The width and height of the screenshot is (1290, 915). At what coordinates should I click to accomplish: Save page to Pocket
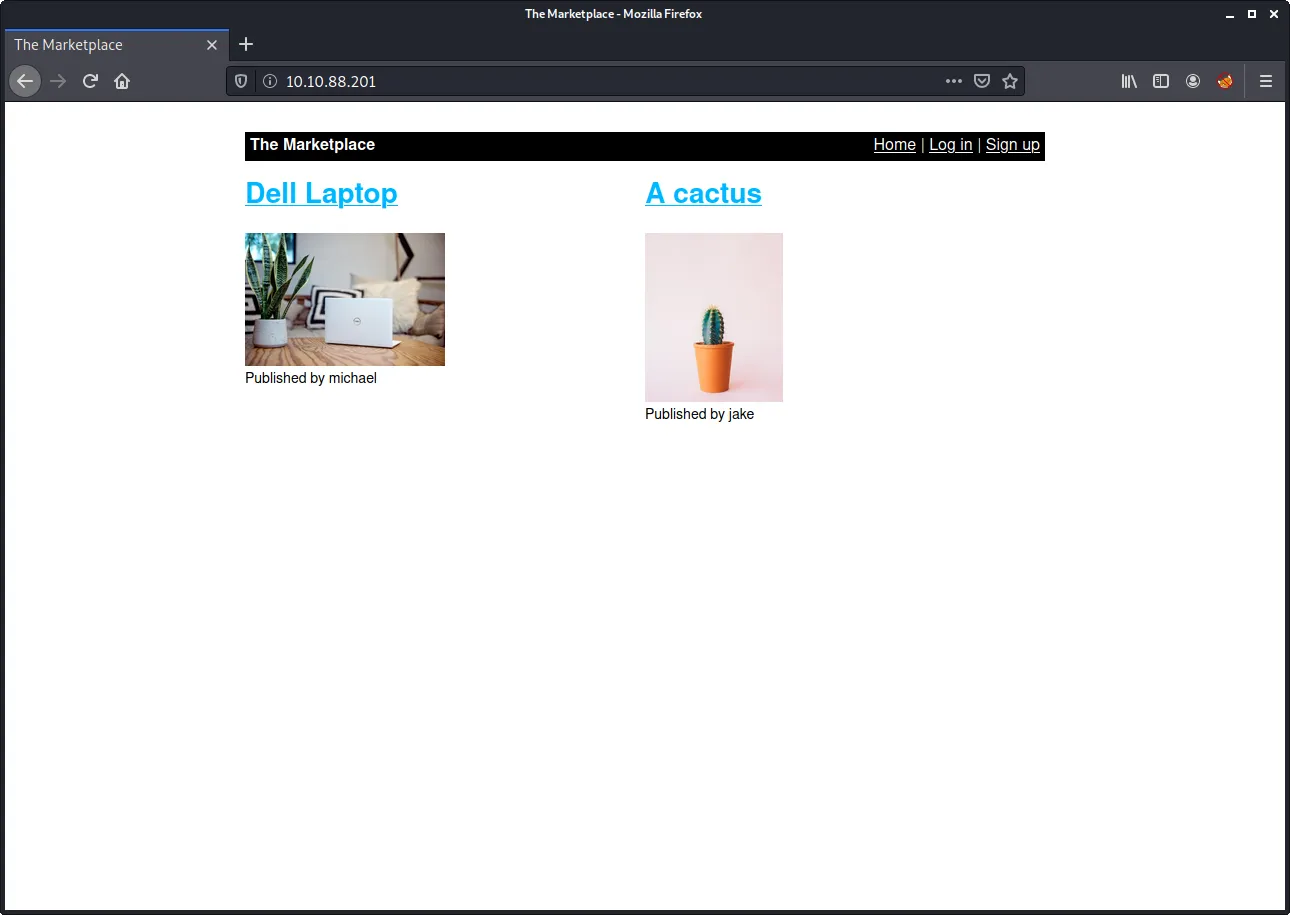pyautogui.click(x=982, y=81)
